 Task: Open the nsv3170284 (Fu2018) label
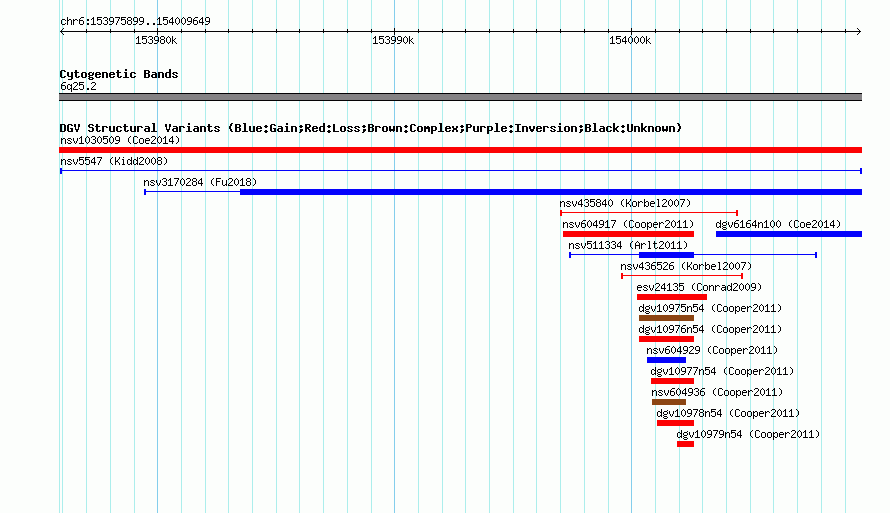(200, 182)
